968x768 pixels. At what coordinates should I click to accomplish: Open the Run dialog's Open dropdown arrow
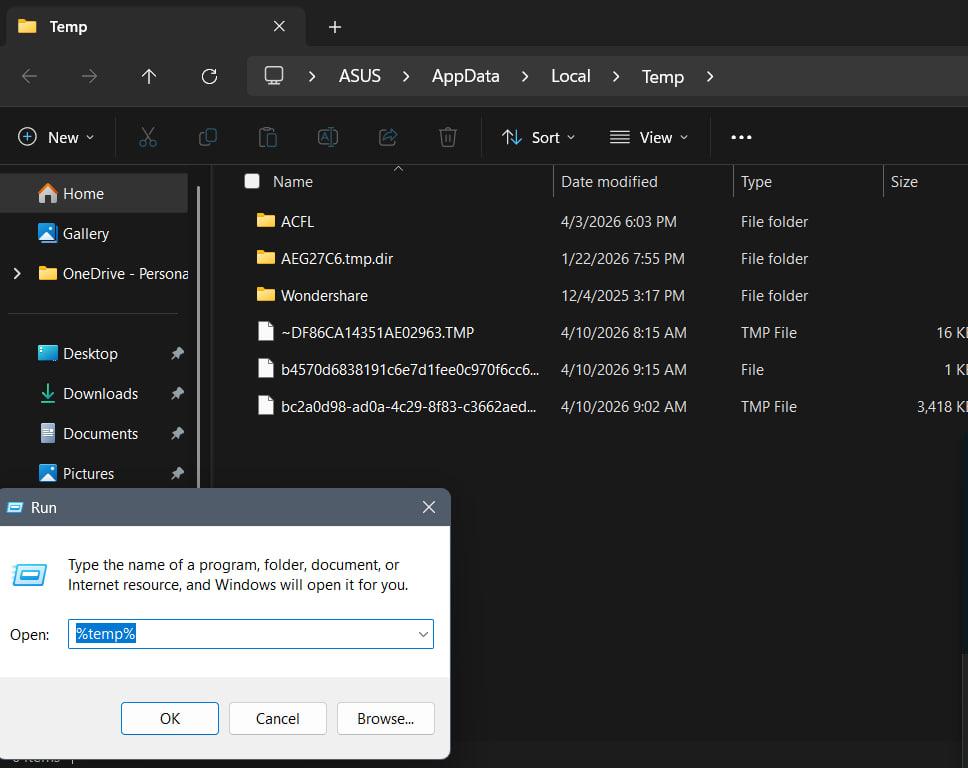coord(423,634)
